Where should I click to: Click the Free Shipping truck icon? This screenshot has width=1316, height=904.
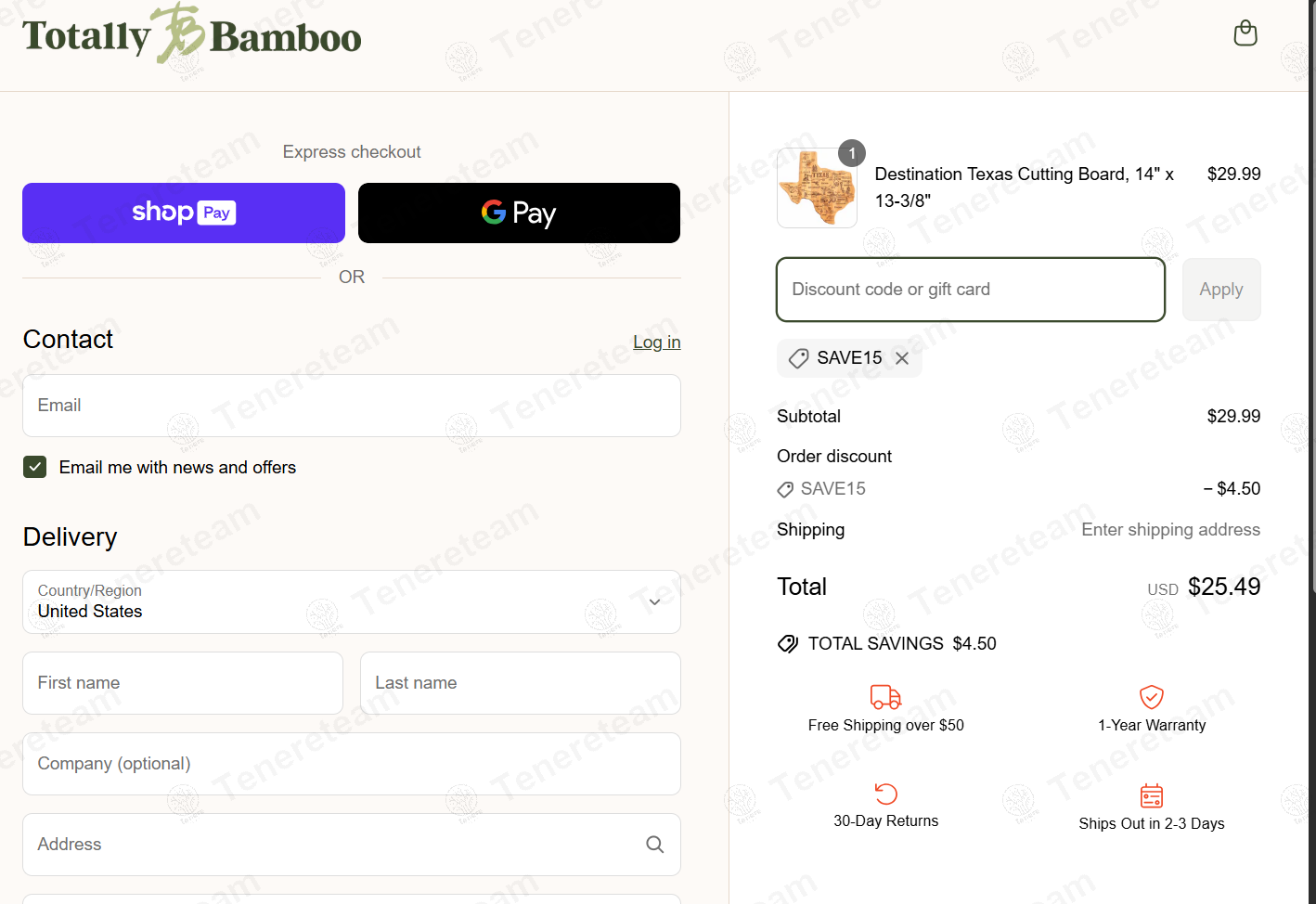pyautogui.click(x=885, y=697)
